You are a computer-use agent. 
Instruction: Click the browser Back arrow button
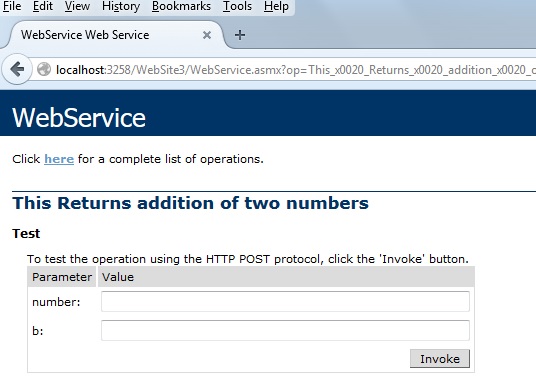[x=17, y=69]
